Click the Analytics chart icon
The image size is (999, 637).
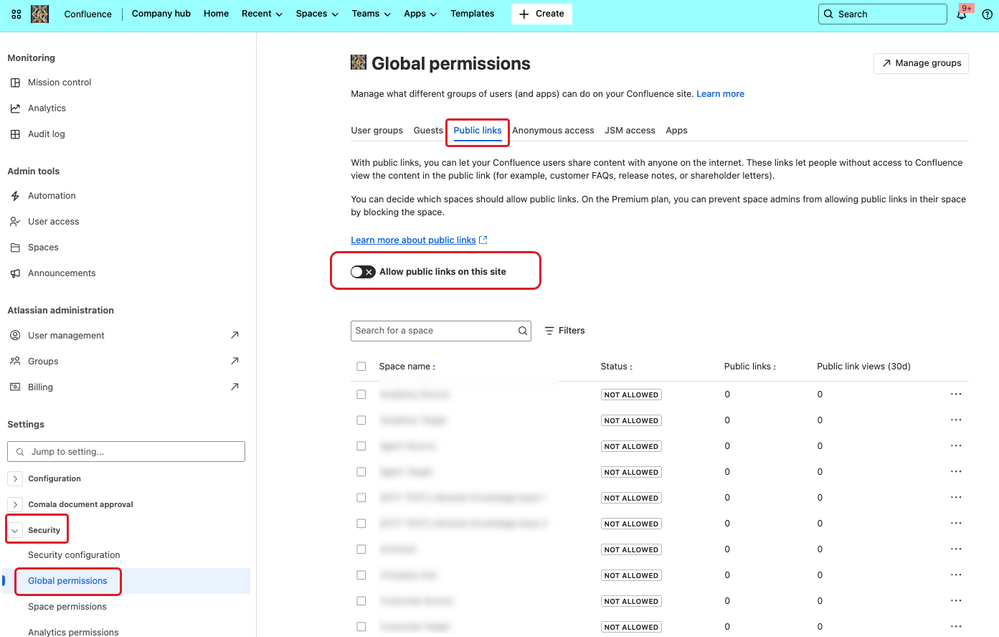coord(15,108)
